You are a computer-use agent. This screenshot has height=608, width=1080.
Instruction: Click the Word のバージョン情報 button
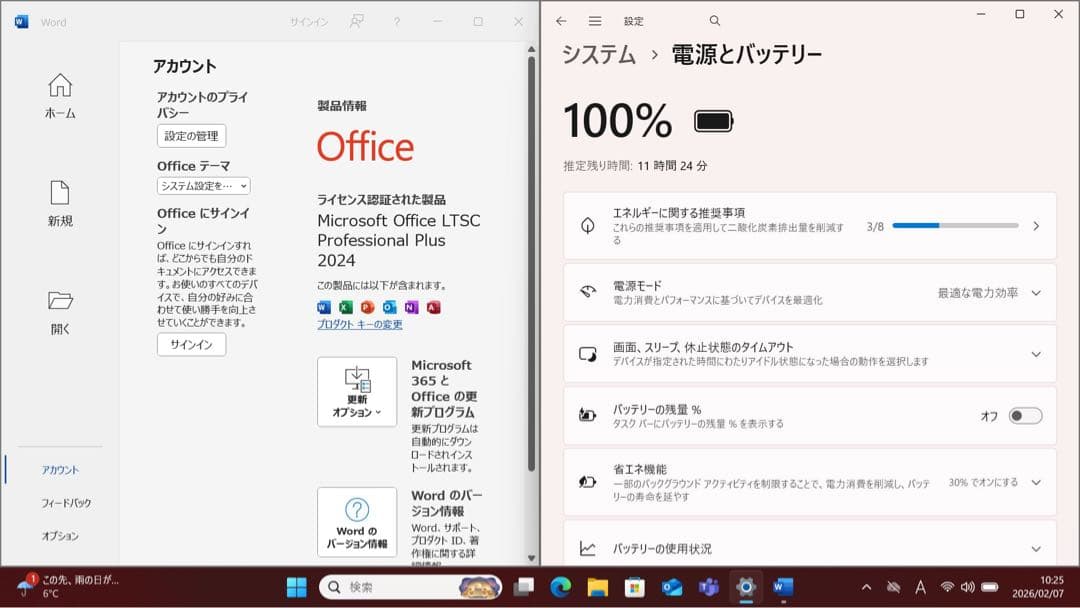click(x=357, y=522)
